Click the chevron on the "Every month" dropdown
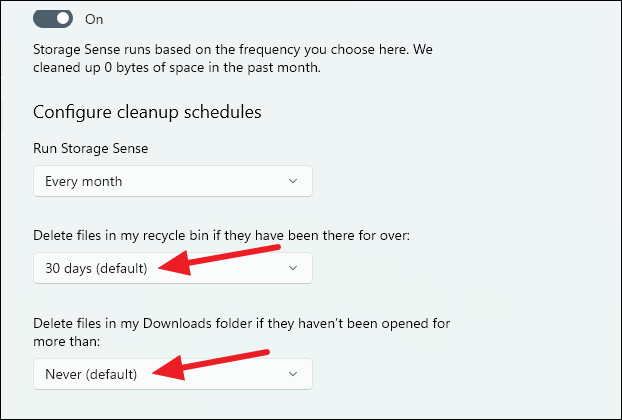 [293, 181]
